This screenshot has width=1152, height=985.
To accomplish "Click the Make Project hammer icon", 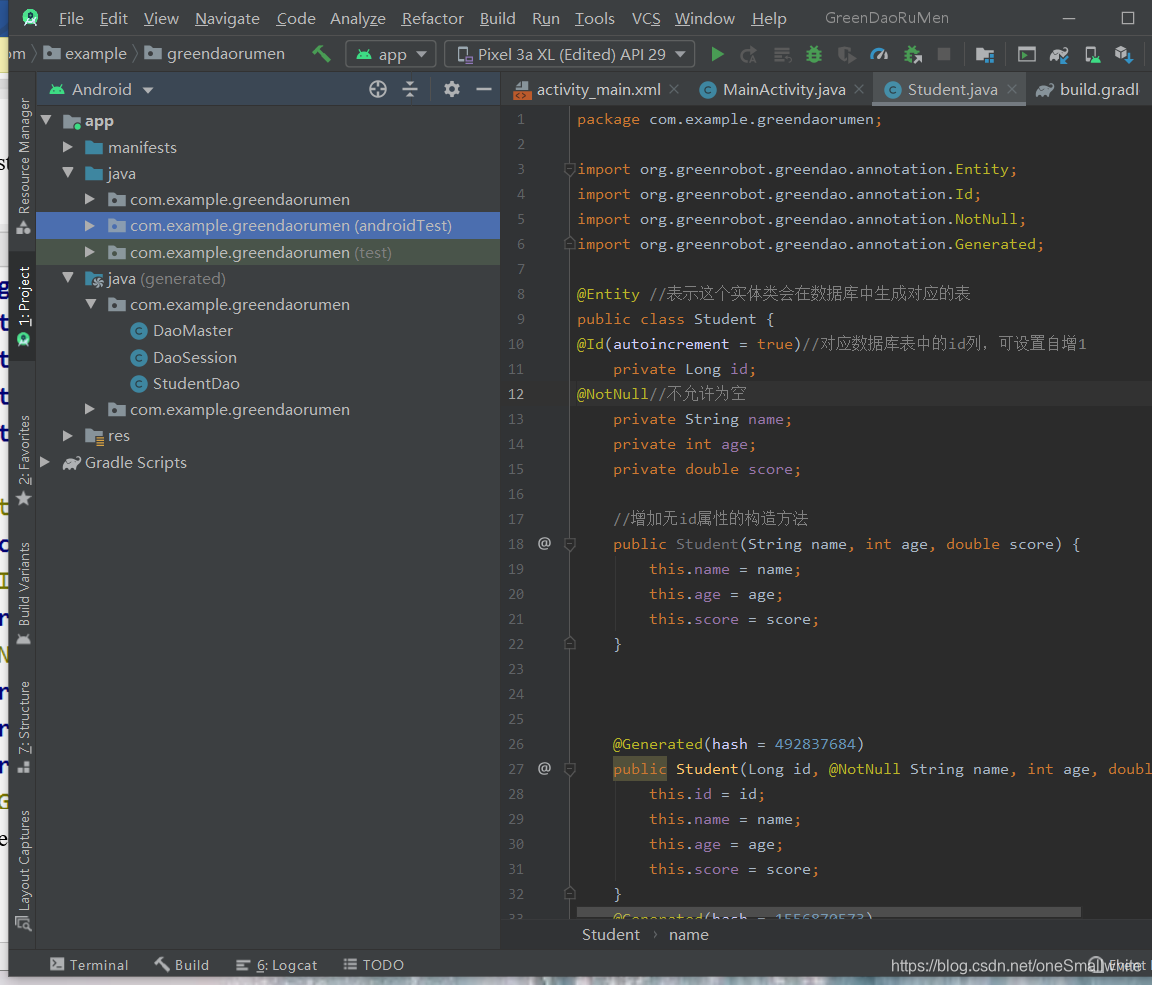I will click(321, 54).
